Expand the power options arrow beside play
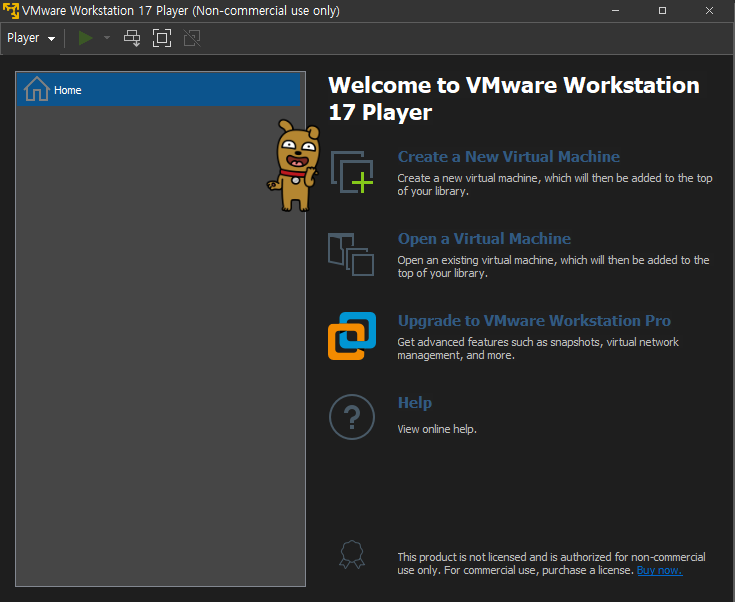Screen dimensions: 735x602 [x=107, y=38]
